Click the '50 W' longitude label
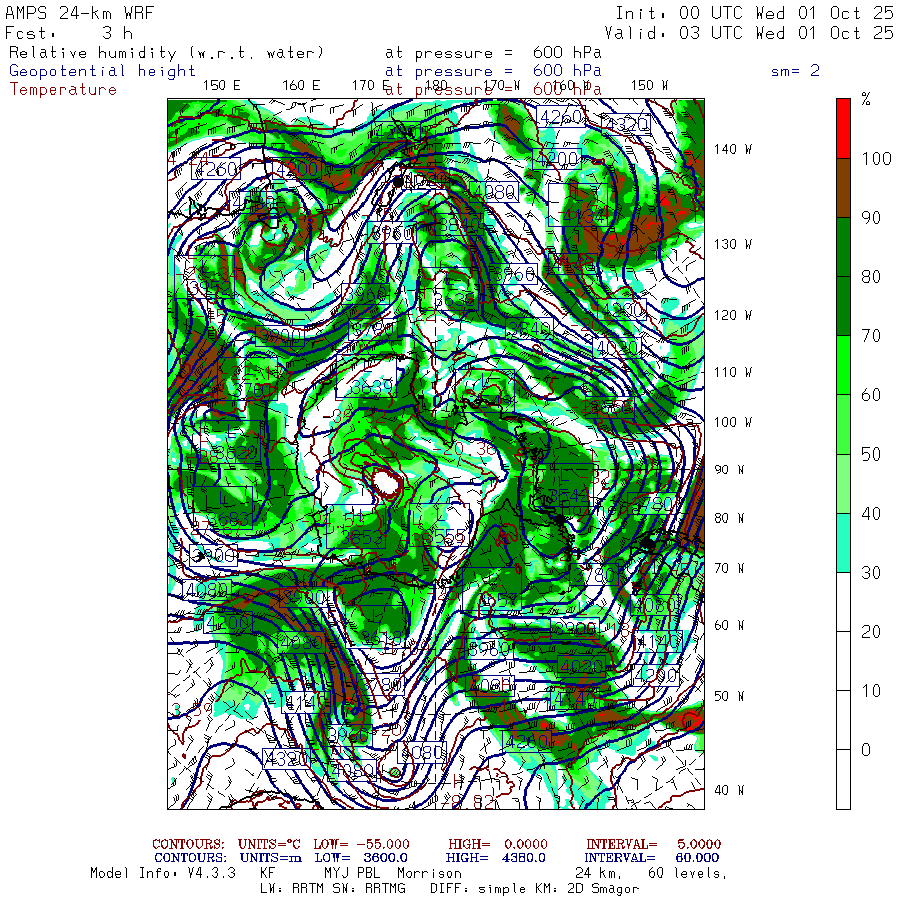The image size is (900, 900). (x=729, y=696)
